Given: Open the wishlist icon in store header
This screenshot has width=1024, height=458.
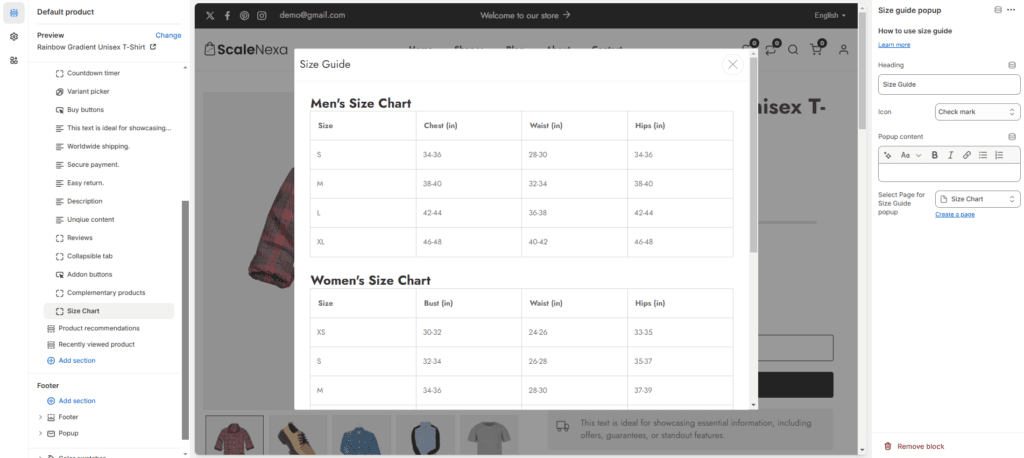Looking at the screenshot, I should [x=749, y=48].
